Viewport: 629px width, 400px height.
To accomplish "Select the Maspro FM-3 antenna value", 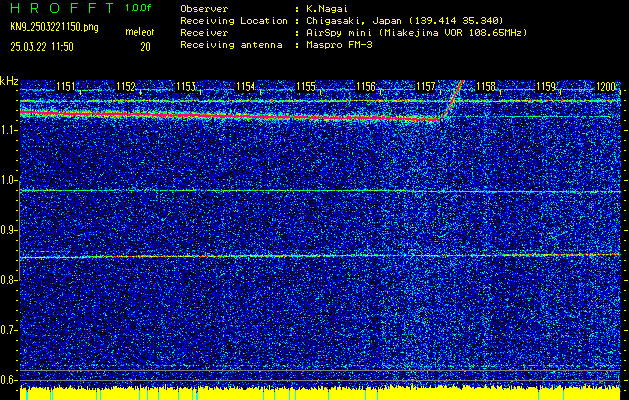I will [x=339, y=45].
